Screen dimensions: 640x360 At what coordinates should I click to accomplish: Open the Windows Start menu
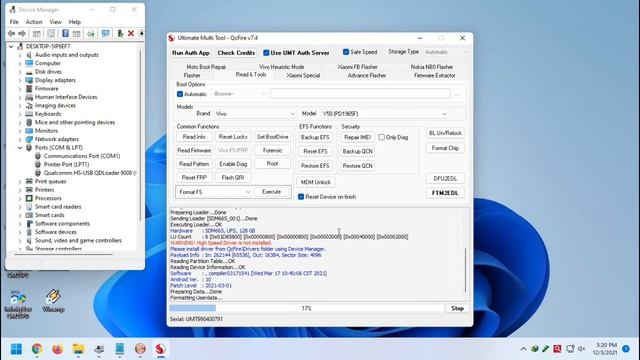point(16,349)
